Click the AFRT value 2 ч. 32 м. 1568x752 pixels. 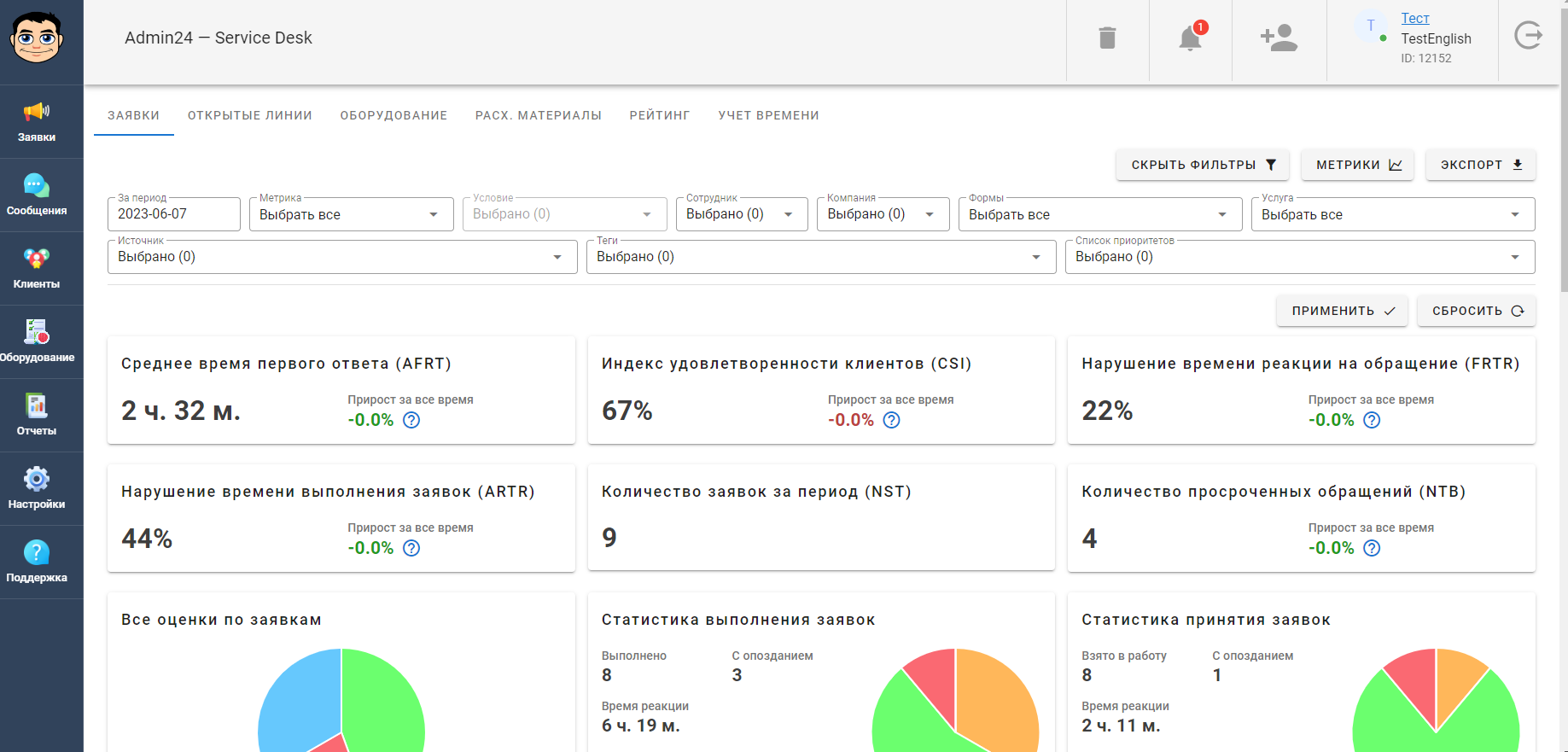(x=181, y=411)
